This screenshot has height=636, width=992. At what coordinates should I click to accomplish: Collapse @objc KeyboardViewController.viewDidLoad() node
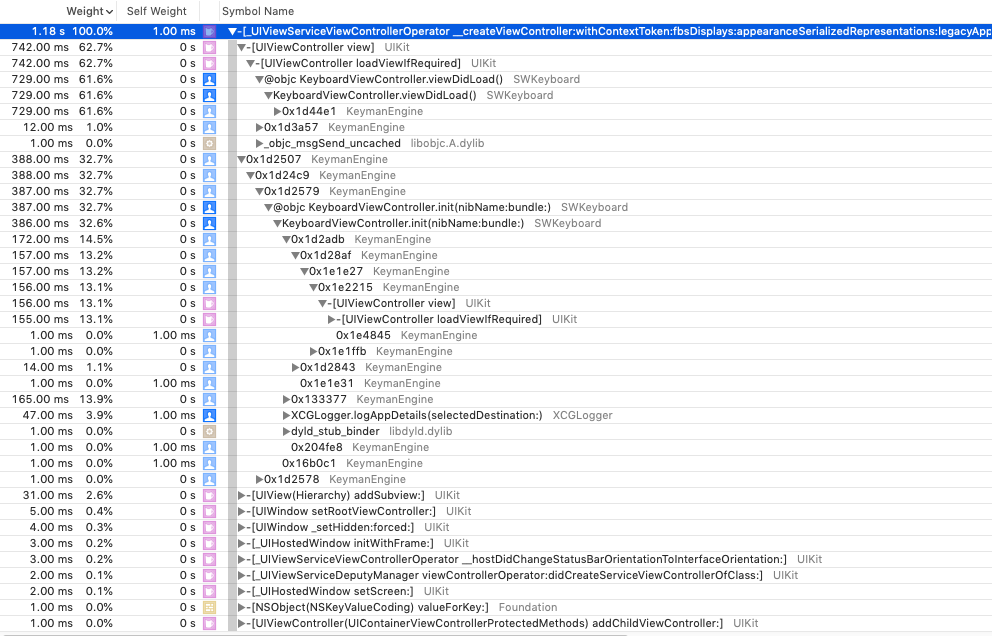[x=259, y=79]
